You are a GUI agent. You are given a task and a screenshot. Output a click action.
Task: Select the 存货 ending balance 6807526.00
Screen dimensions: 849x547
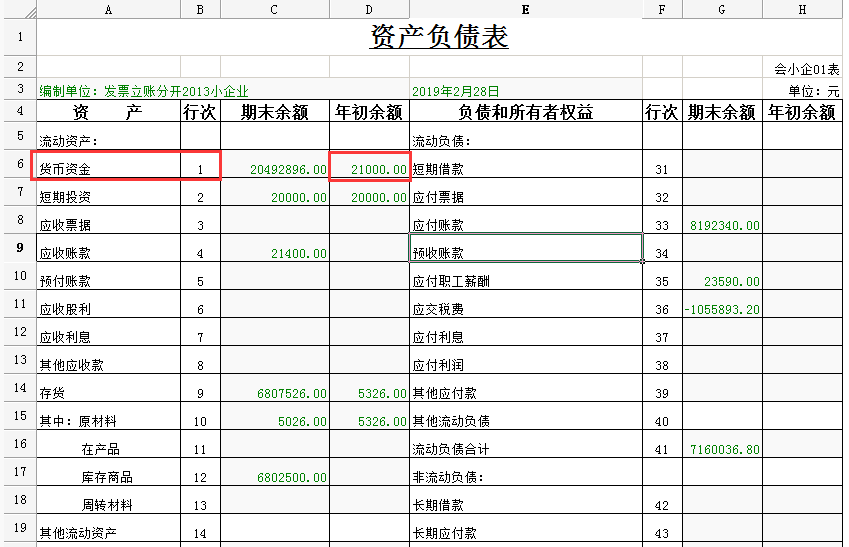pos(275,393)
